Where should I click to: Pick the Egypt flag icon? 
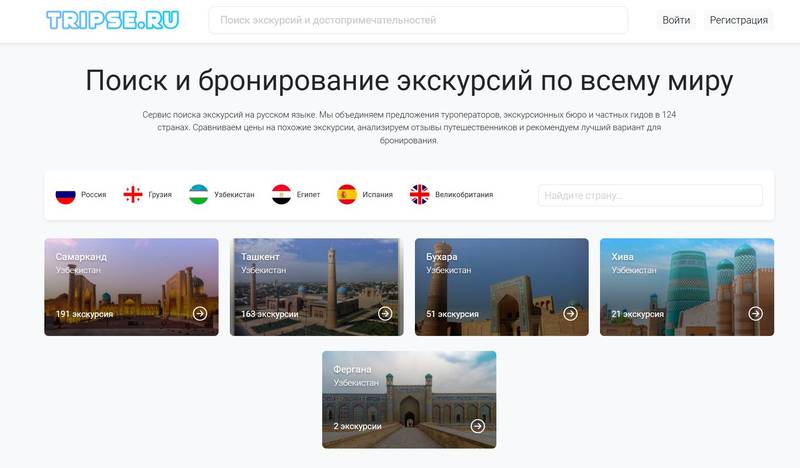(x=281, y=195)
